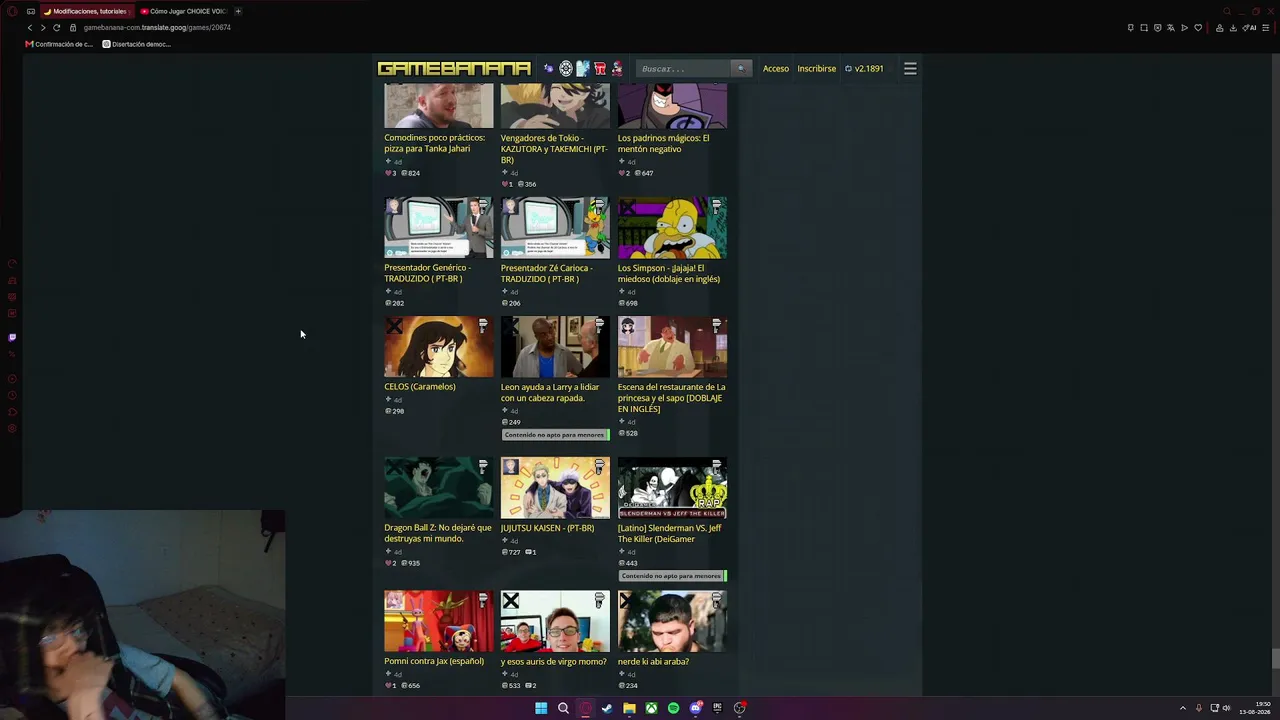Click the search magnifier button beside Buscar
This screenshot has height=720, width=1280.
[740, 69]
